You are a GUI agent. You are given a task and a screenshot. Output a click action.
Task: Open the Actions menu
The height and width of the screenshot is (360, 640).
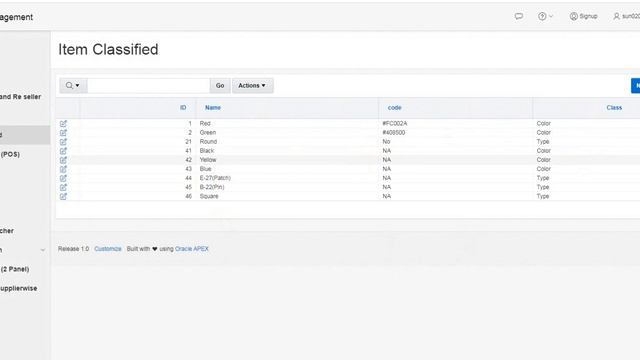pos(252,85)
